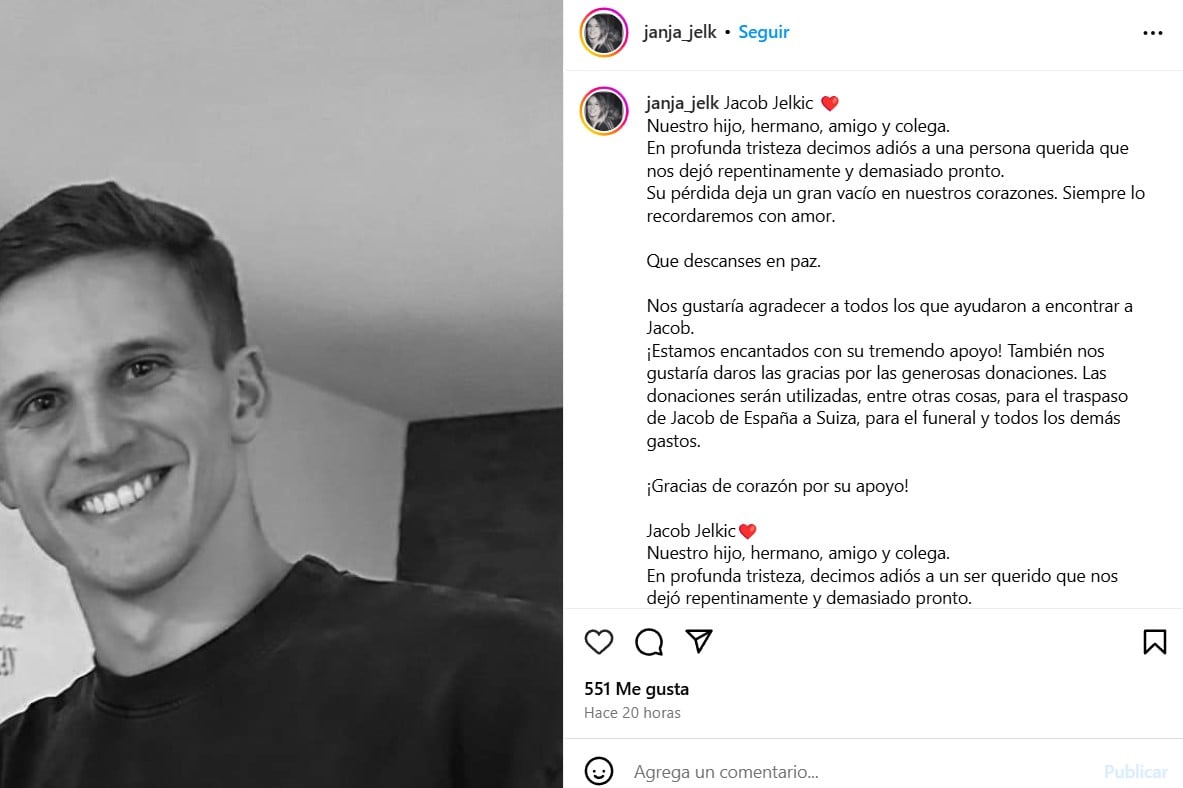Click the red heart emoji after Jacob Jelkic

830,103
